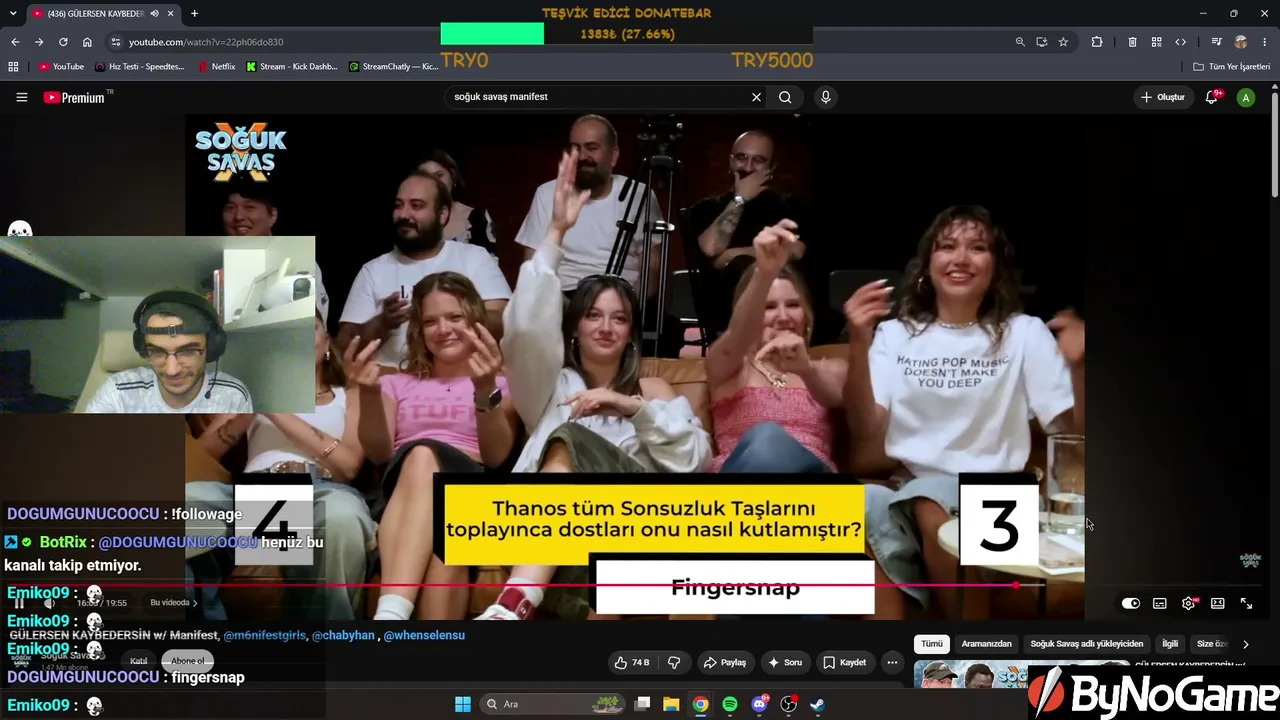Viewport: 1280px width, 720px height.
Task: Open the Hız Testi Speedtest bookmark
Action: 139,67
